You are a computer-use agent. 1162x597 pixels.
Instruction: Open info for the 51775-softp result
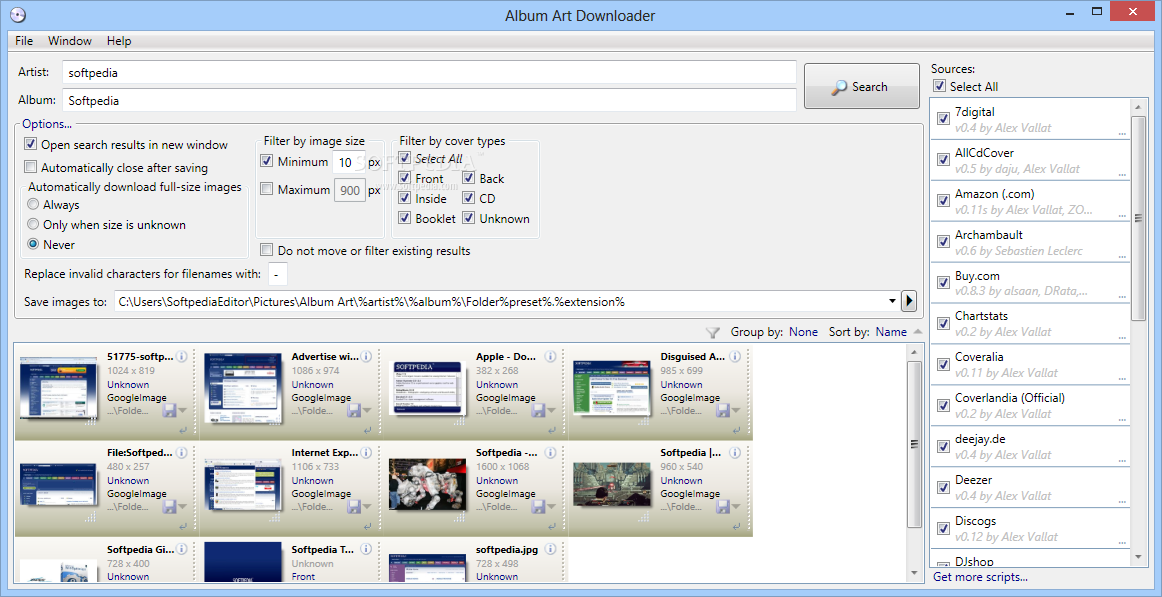click(182, 356)
